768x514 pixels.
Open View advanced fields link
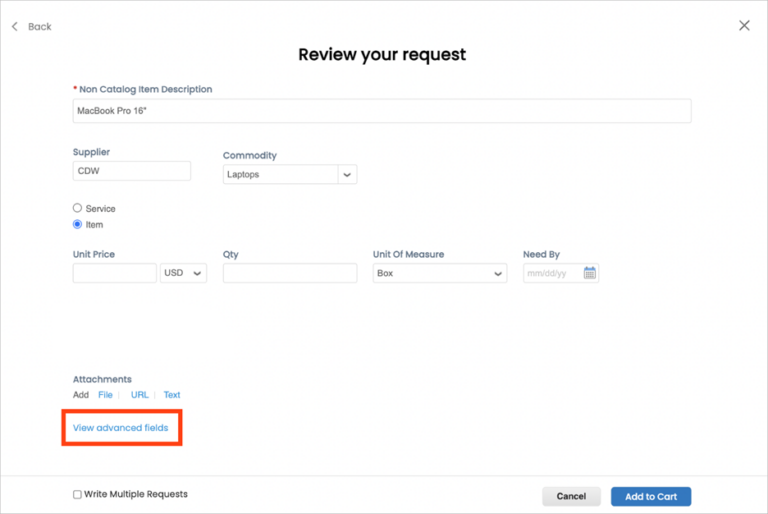tap(121, 428)
